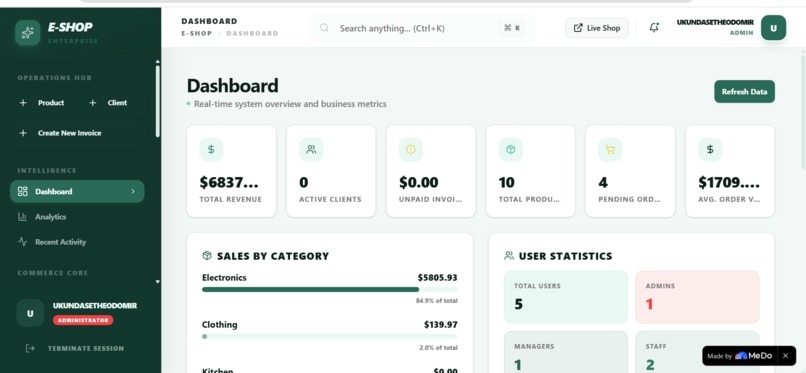Click the UKUNDASETHEODOMIR name in top bar

[715, 23]
